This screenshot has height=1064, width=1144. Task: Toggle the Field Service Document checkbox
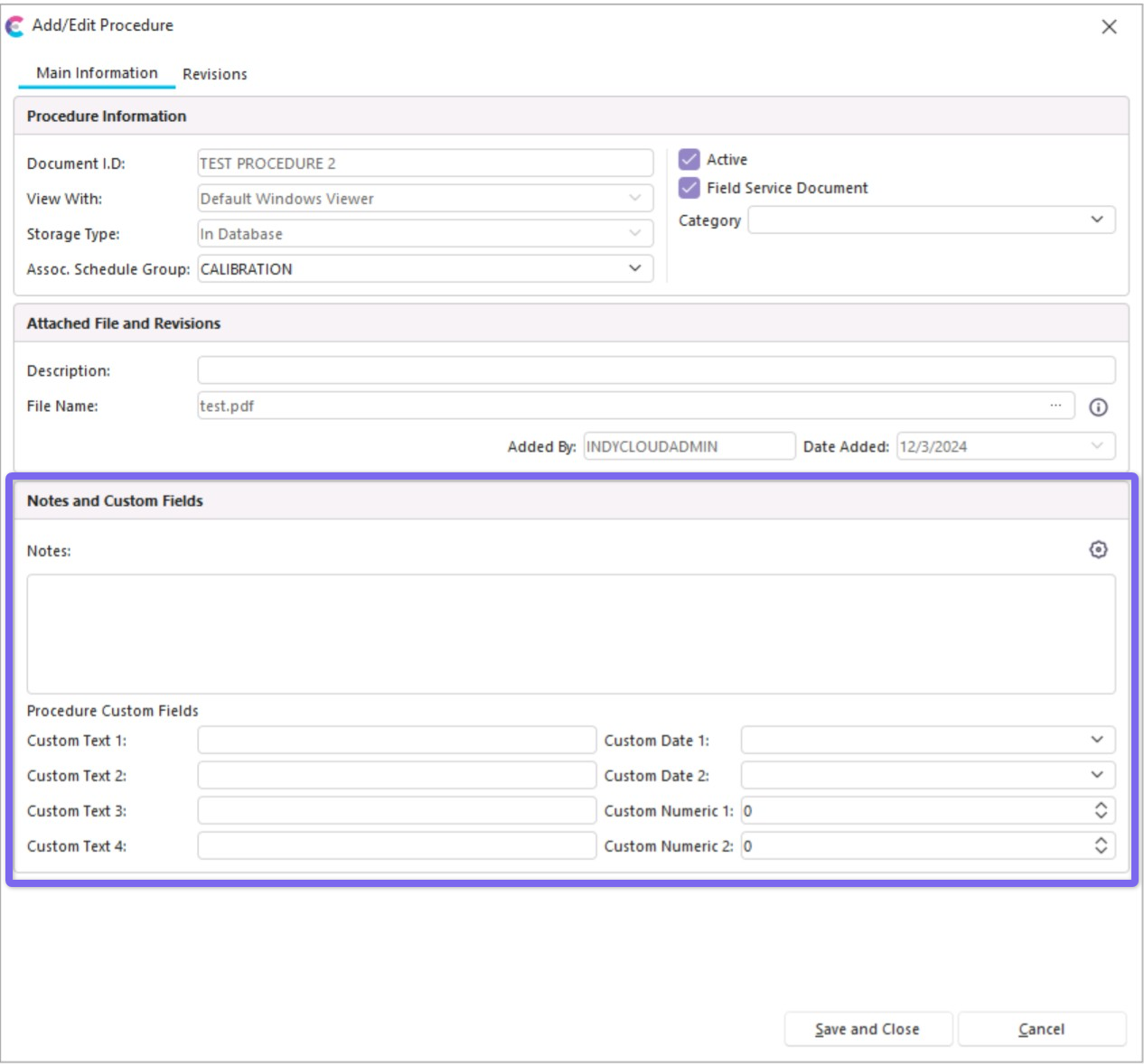tap(689, 188)
